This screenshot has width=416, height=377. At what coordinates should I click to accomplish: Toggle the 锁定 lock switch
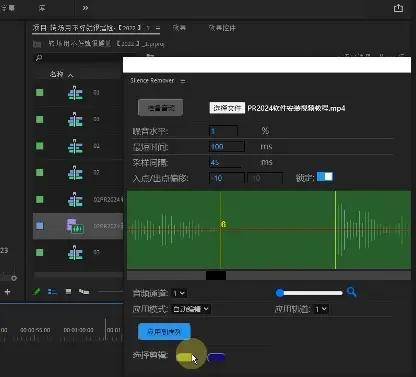click(x=325, y=177)
